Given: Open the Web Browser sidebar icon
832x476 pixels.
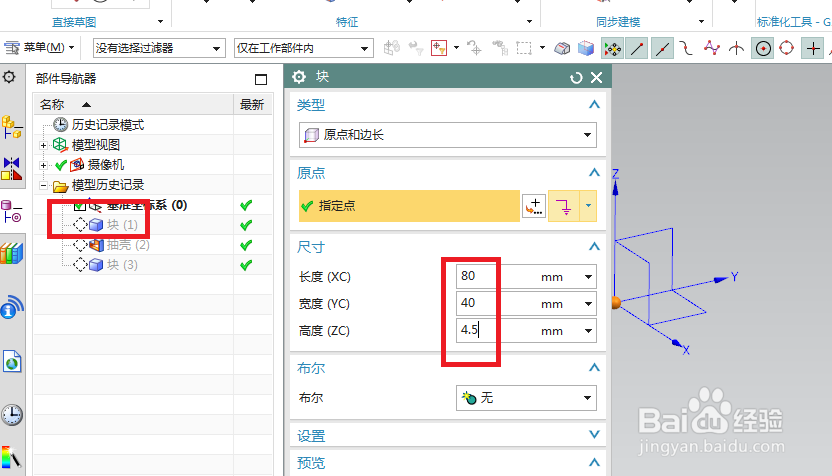Looking at the screenshot, I should coord(12,362).
